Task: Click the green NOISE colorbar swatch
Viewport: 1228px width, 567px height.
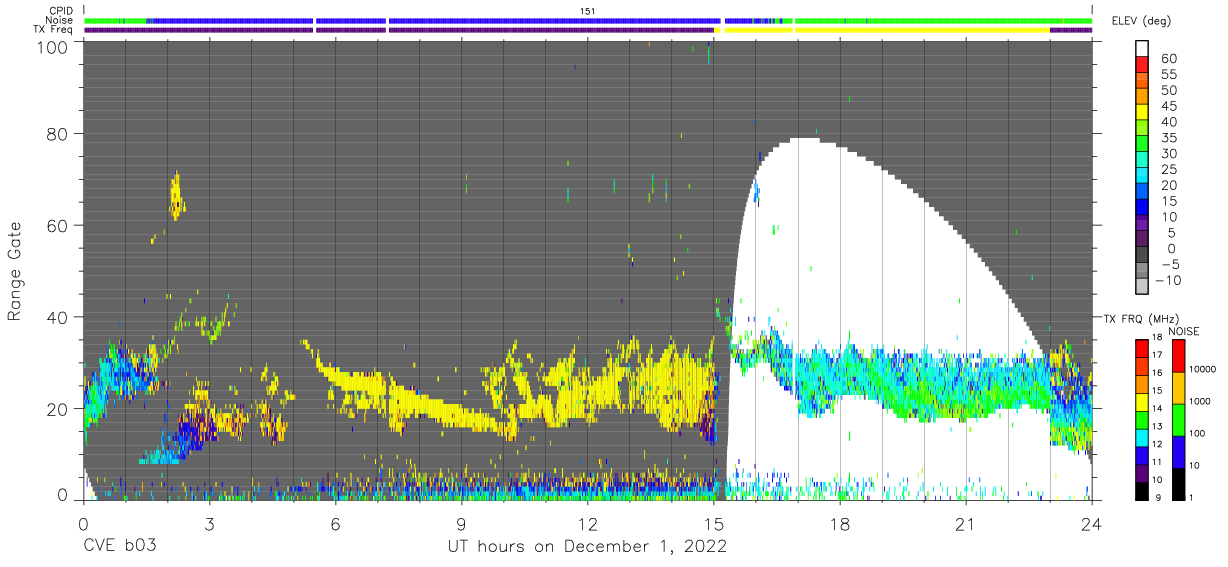Action: (1179, 419)
